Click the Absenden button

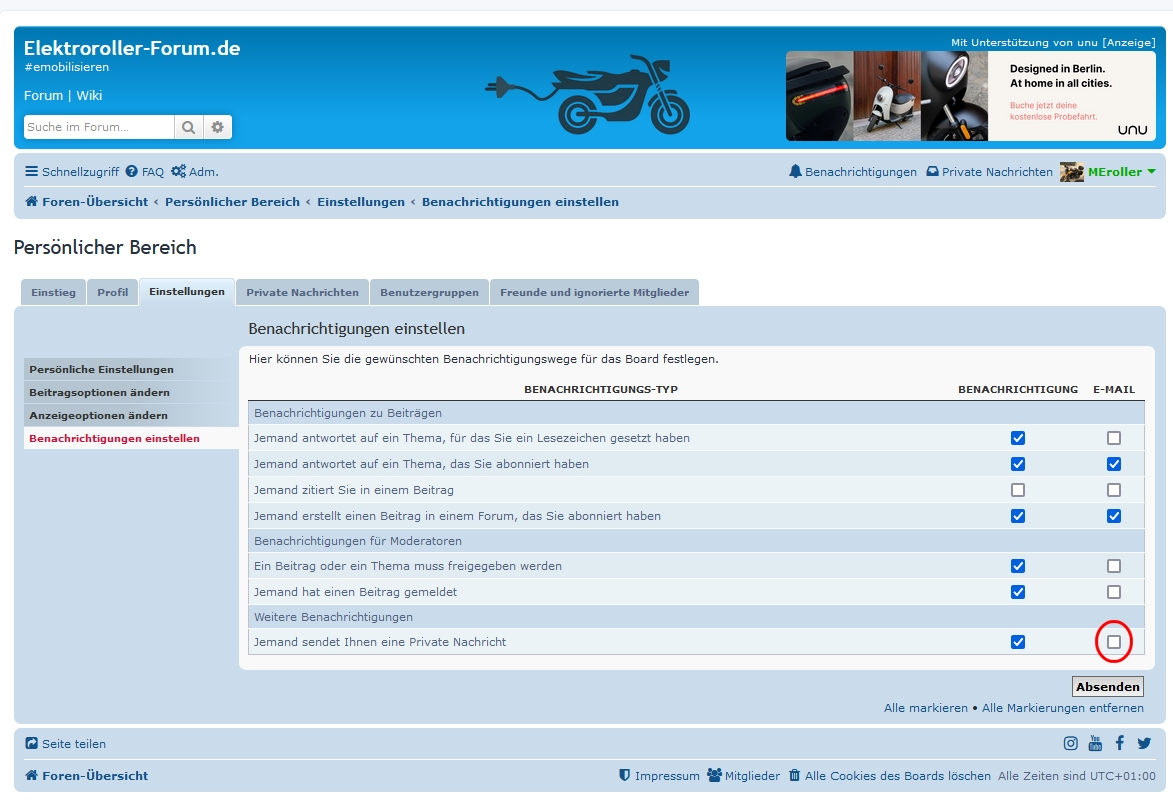click(1107, 687)
